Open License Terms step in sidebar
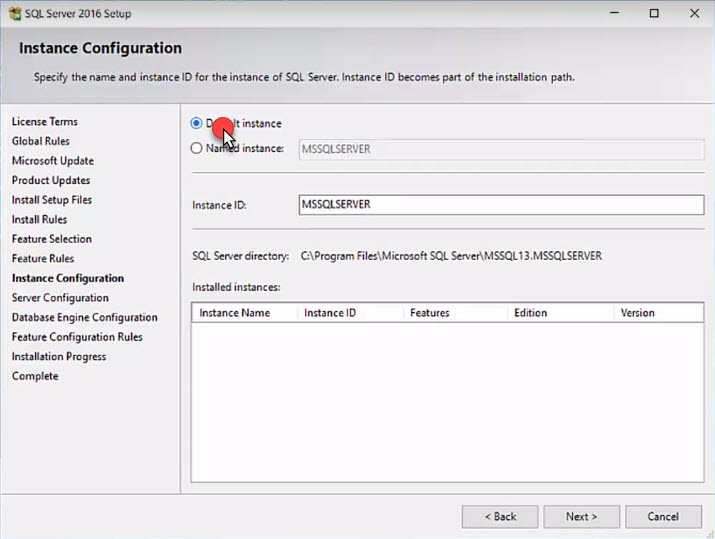This screenshot has height=539, width=715. click(45, 122)
